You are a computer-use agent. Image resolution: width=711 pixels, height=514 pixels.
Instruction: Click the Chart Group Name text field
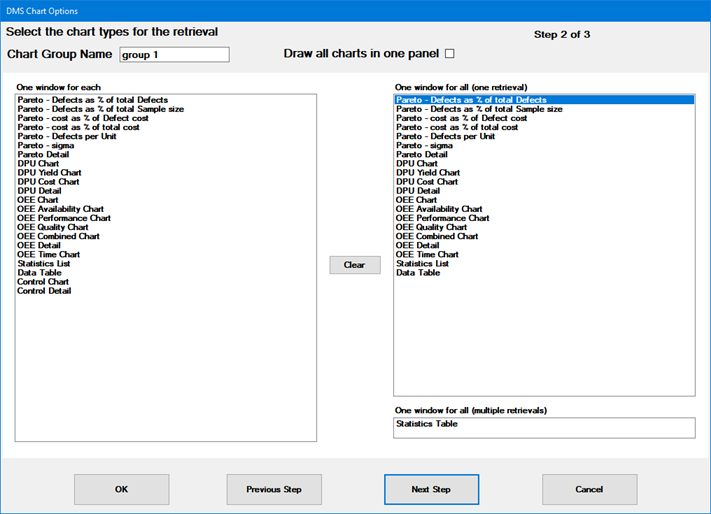click(174, 55)
